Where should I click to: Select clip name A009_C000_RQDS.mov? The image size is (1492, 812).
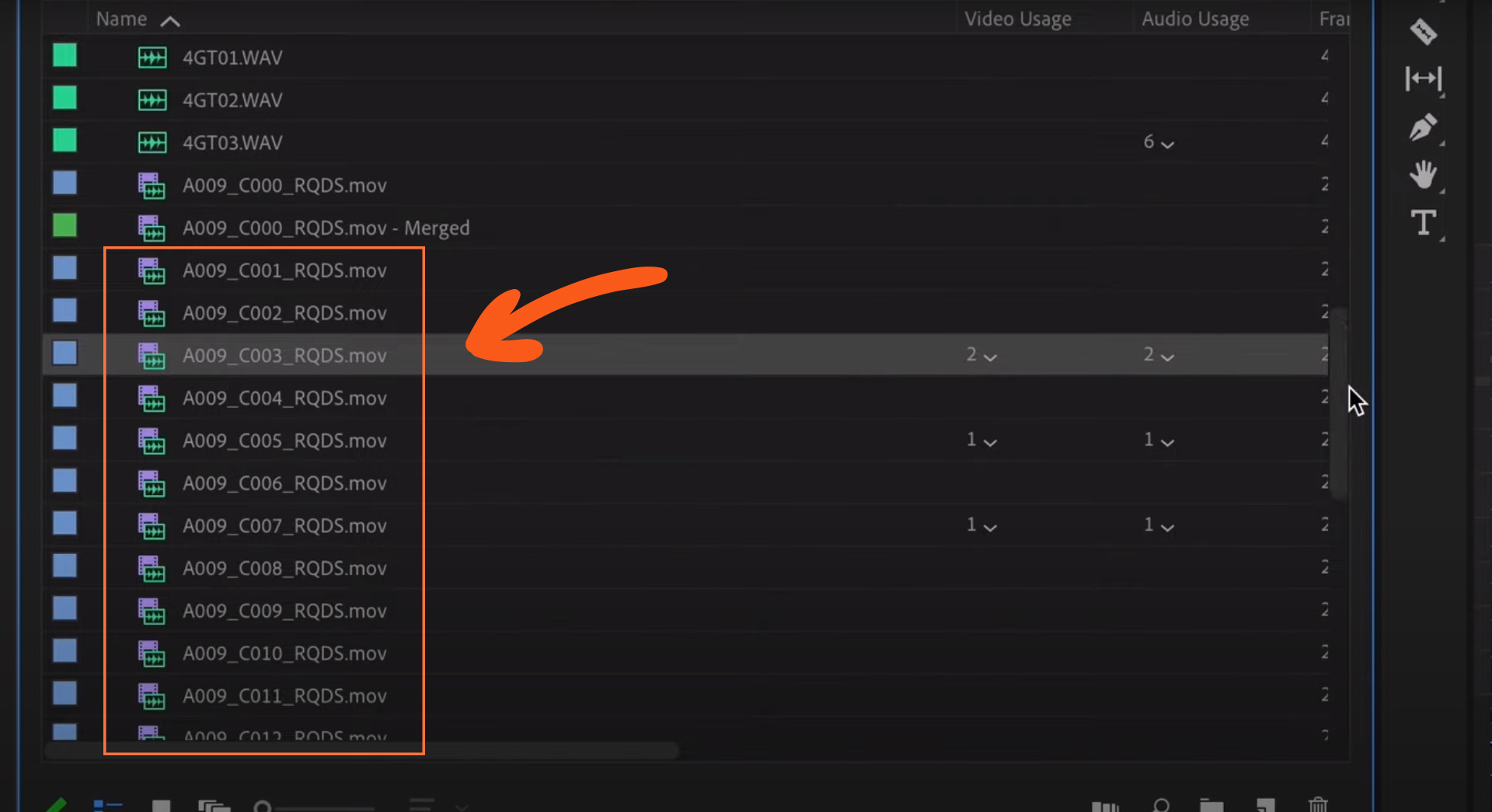pyautogui.click(x=284, y=186)
